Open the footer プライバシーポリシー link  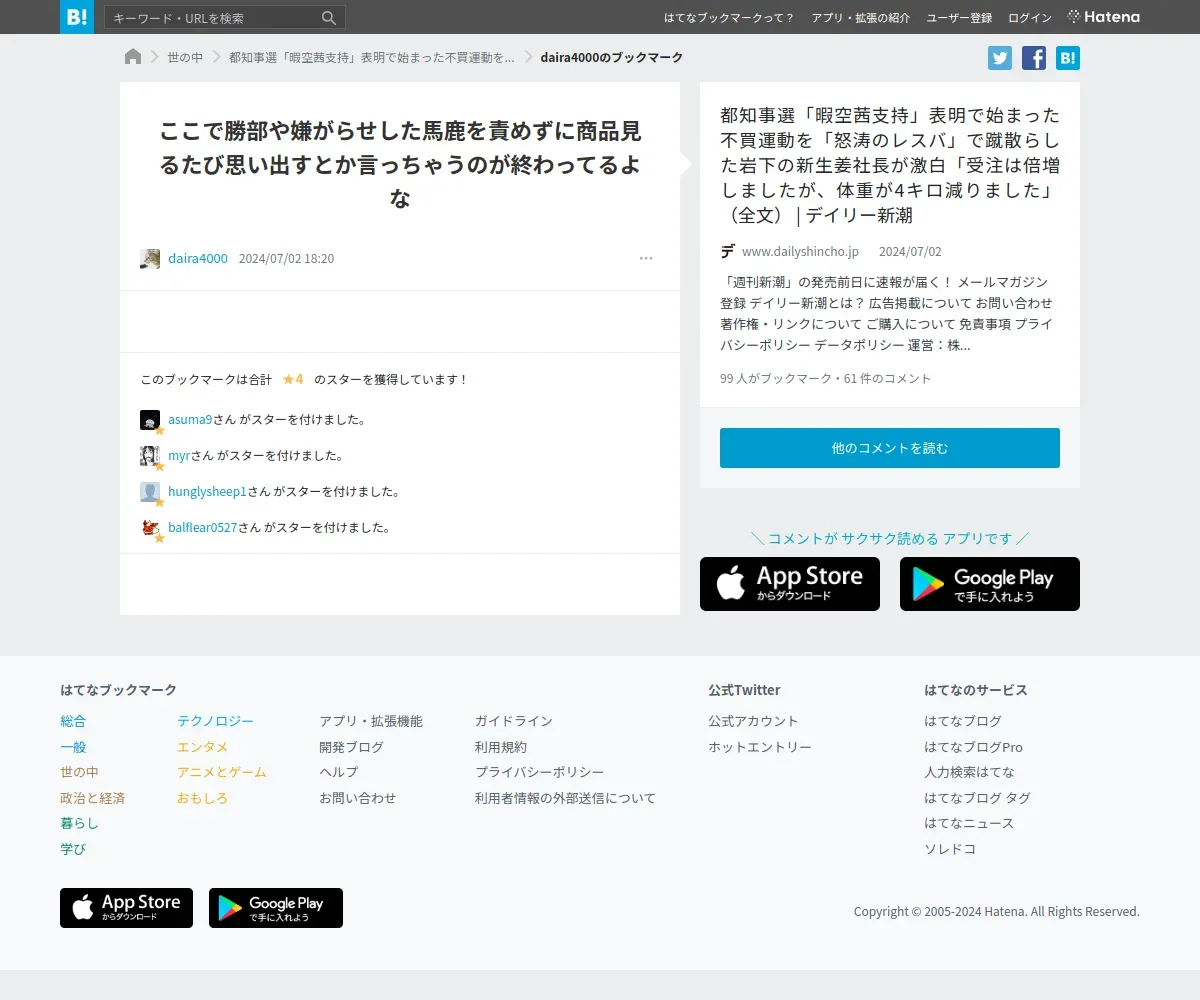click(540, 772)
